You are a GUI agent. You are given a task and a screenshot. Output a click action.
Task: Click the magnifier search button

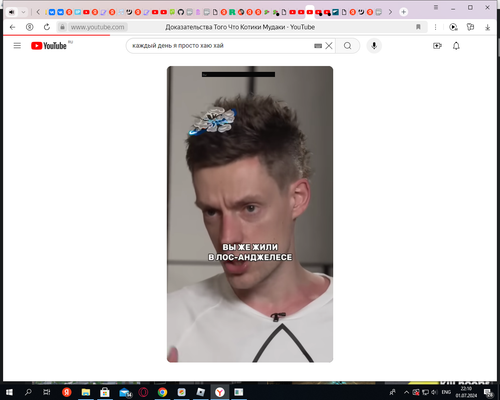tap(347, 46)
